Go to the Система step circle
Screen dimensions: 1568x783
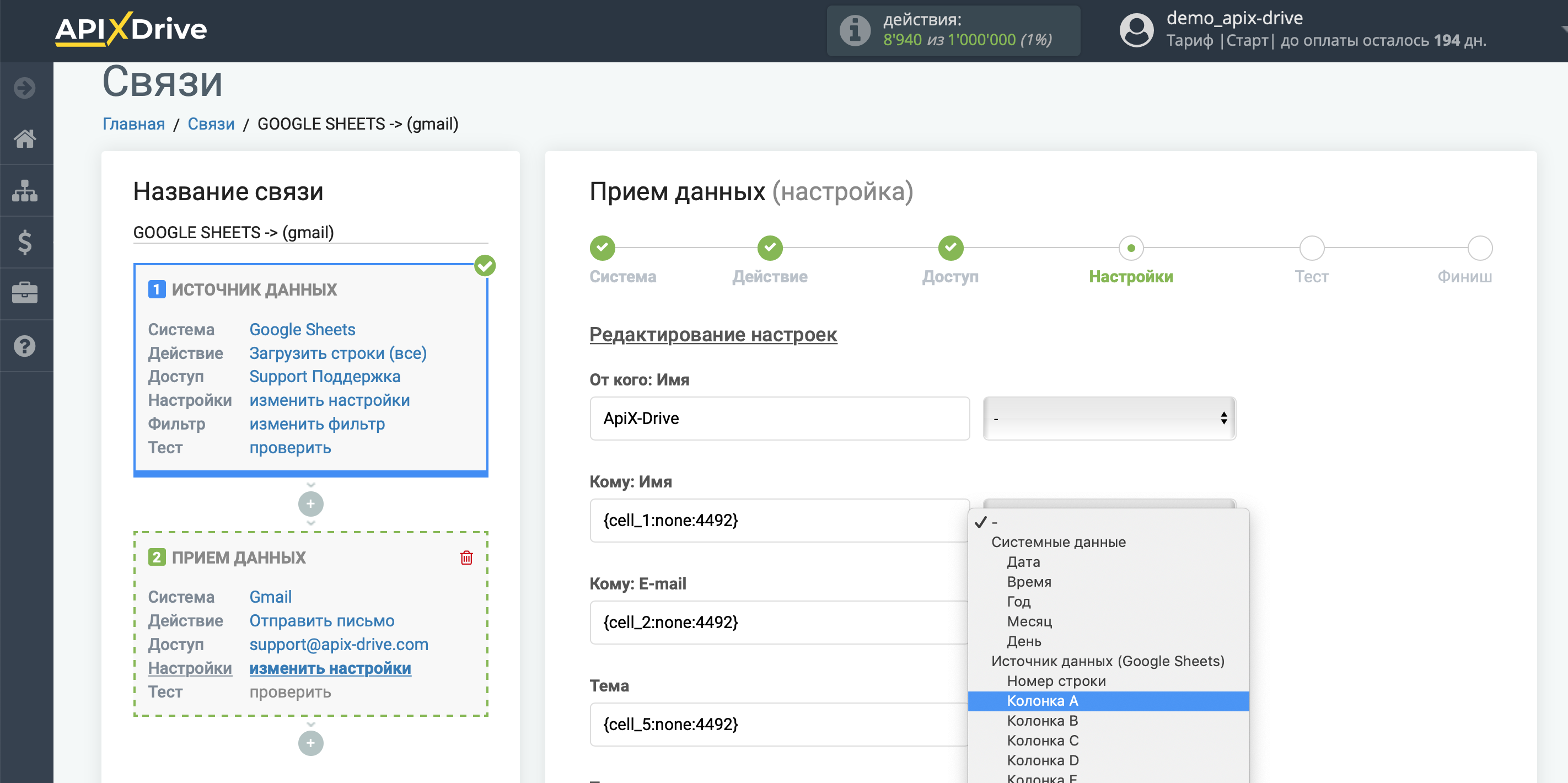coord(602,248)
